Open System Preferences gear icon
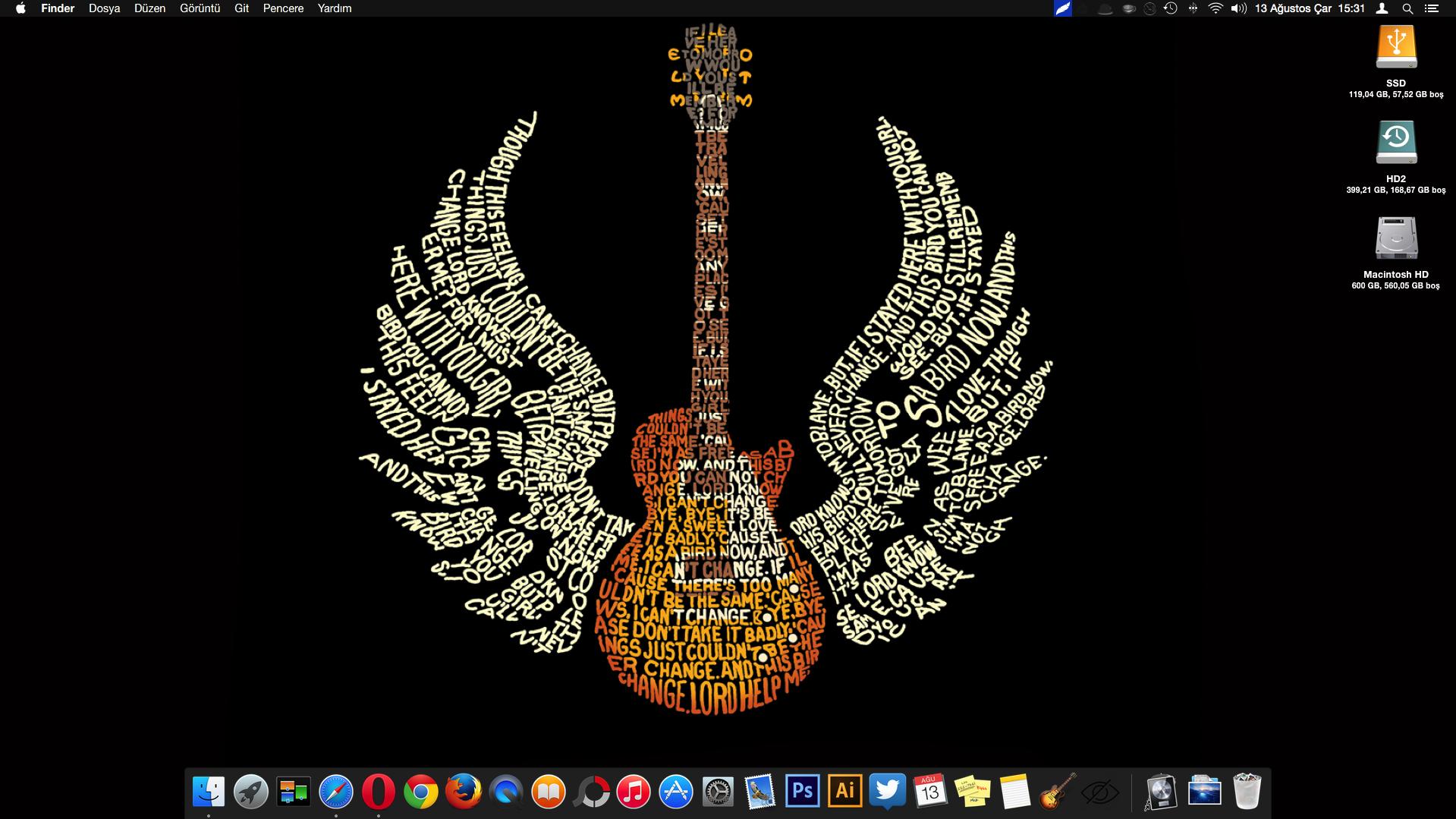Screen dimensions: 1456x819 (718, 792)
